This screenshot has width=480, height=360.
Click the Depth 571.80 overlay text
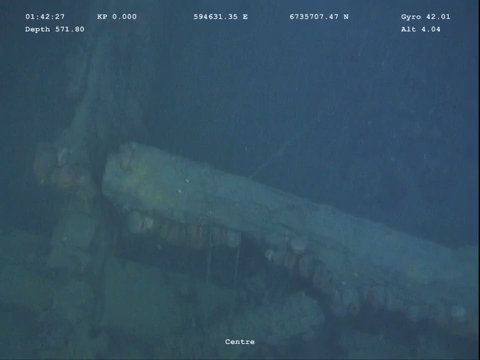55,29
